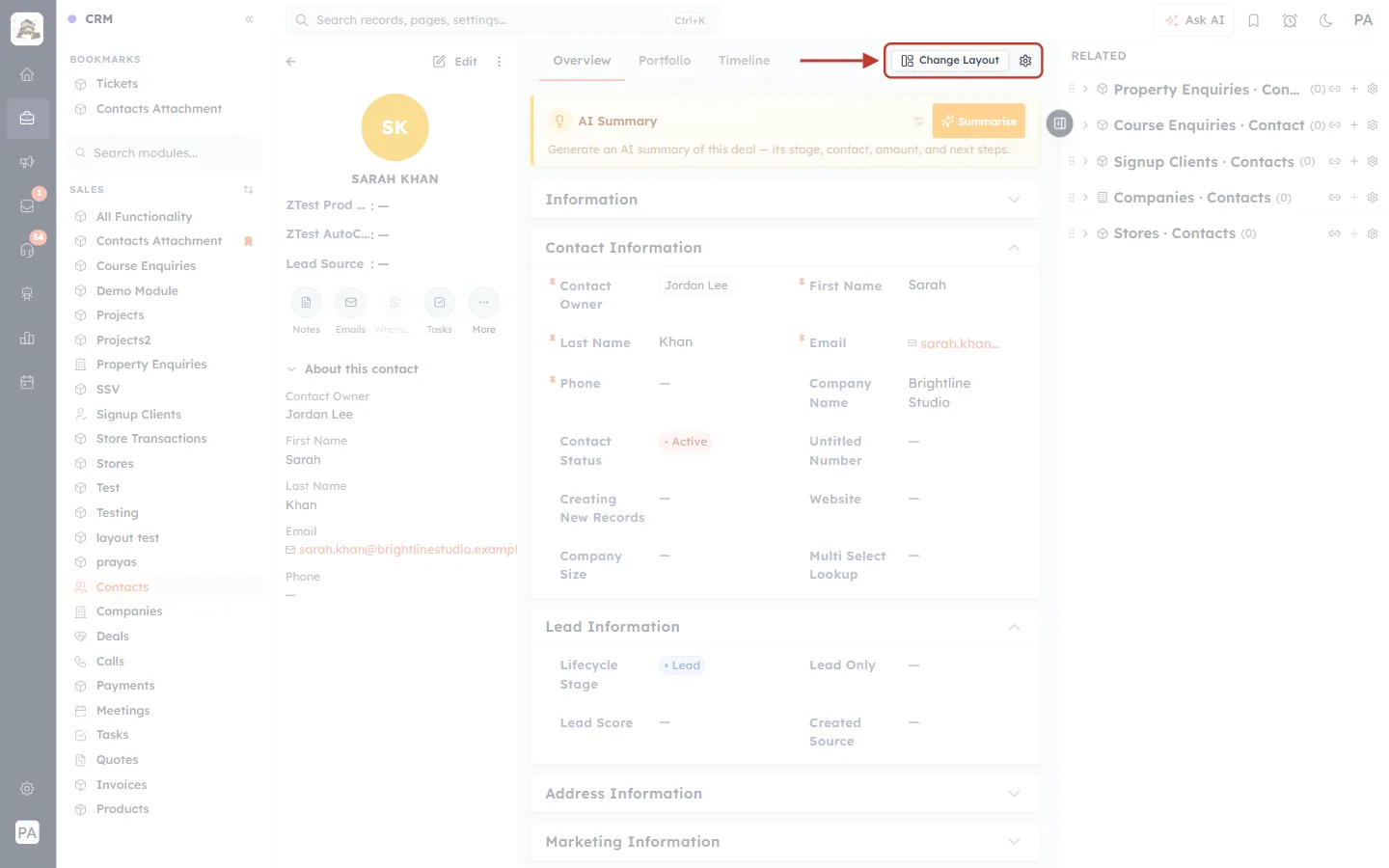Click the Edit button

tap(455, 62)
